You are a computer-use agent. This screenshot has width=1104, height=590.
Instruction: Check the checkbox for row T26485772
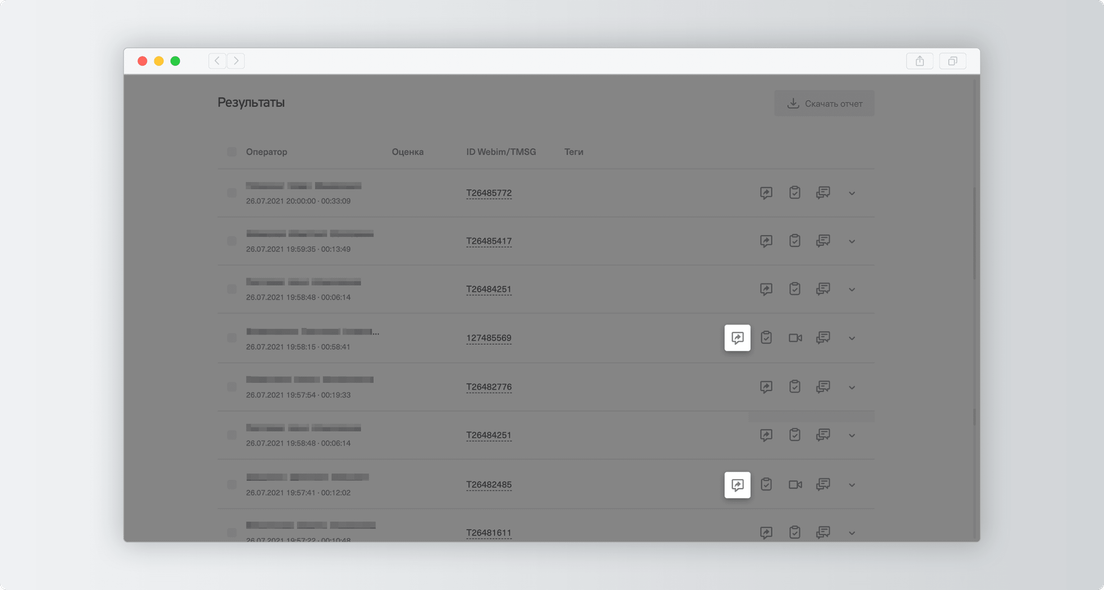click(x=232, y=192)
